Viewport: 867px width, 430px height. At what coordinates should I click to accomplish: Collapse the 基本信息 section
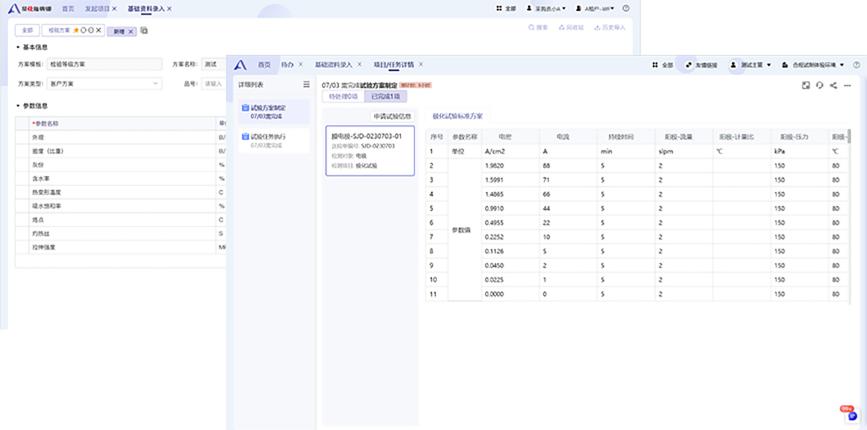tap(19, 46)
